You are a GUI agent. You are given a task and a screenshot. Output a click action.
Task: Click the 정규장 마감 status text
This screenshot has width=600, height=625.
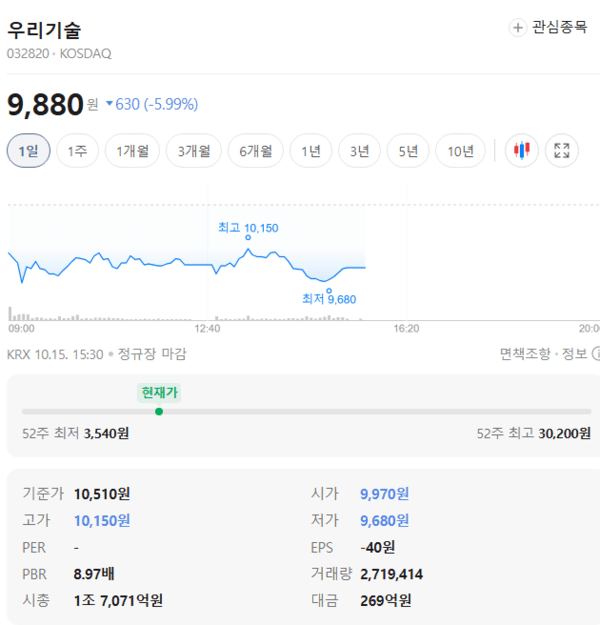pyautogui.click(x=152, y=354)
